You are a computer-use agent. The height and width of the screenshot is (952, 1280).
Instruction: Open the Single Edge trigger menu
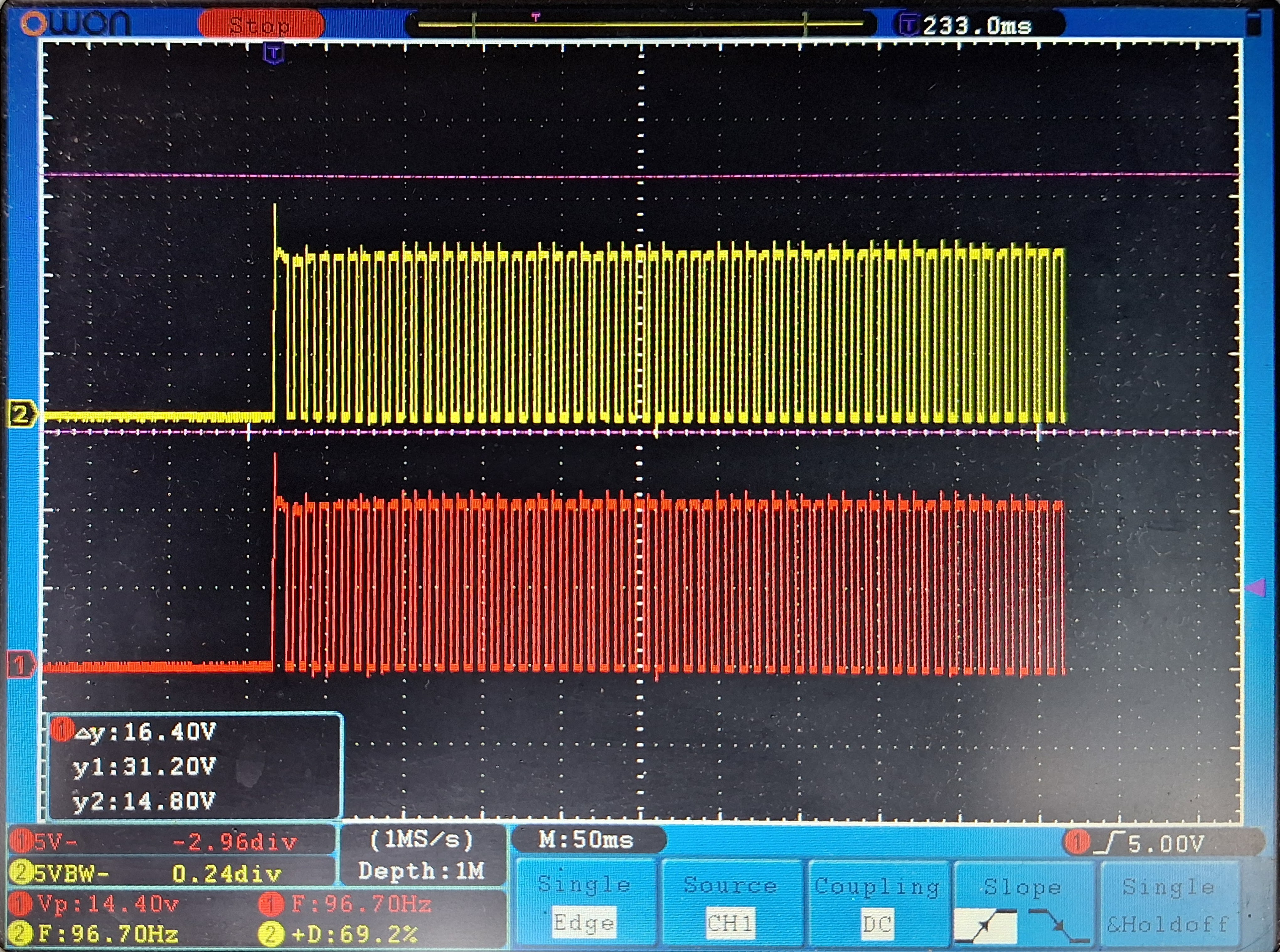[584, 904]
